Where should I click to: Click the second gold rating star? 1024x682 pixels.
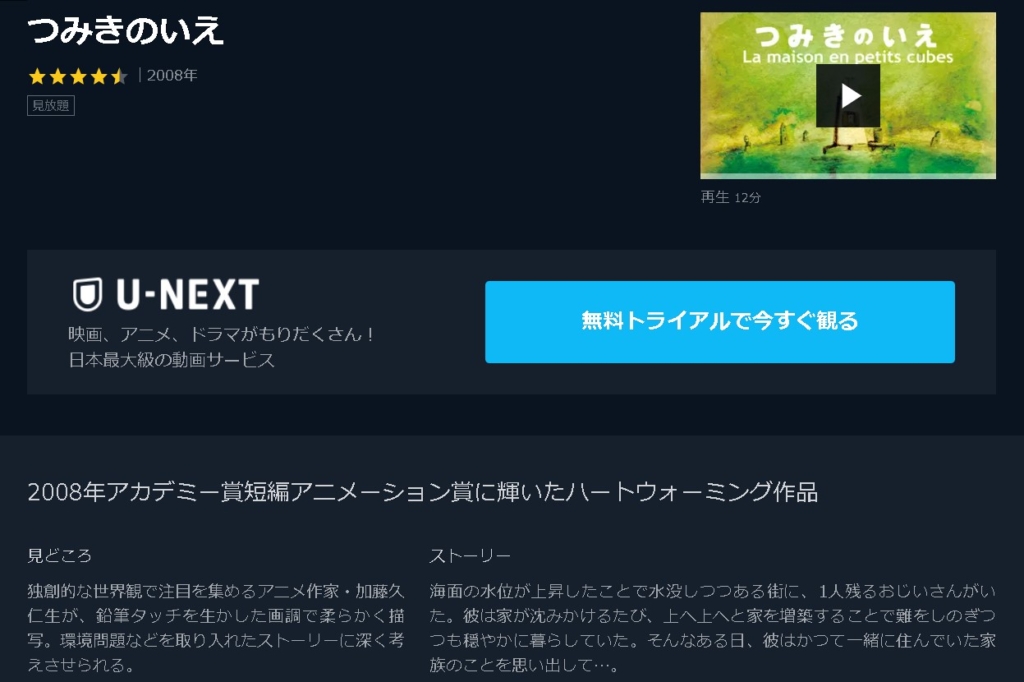point(57,76)
